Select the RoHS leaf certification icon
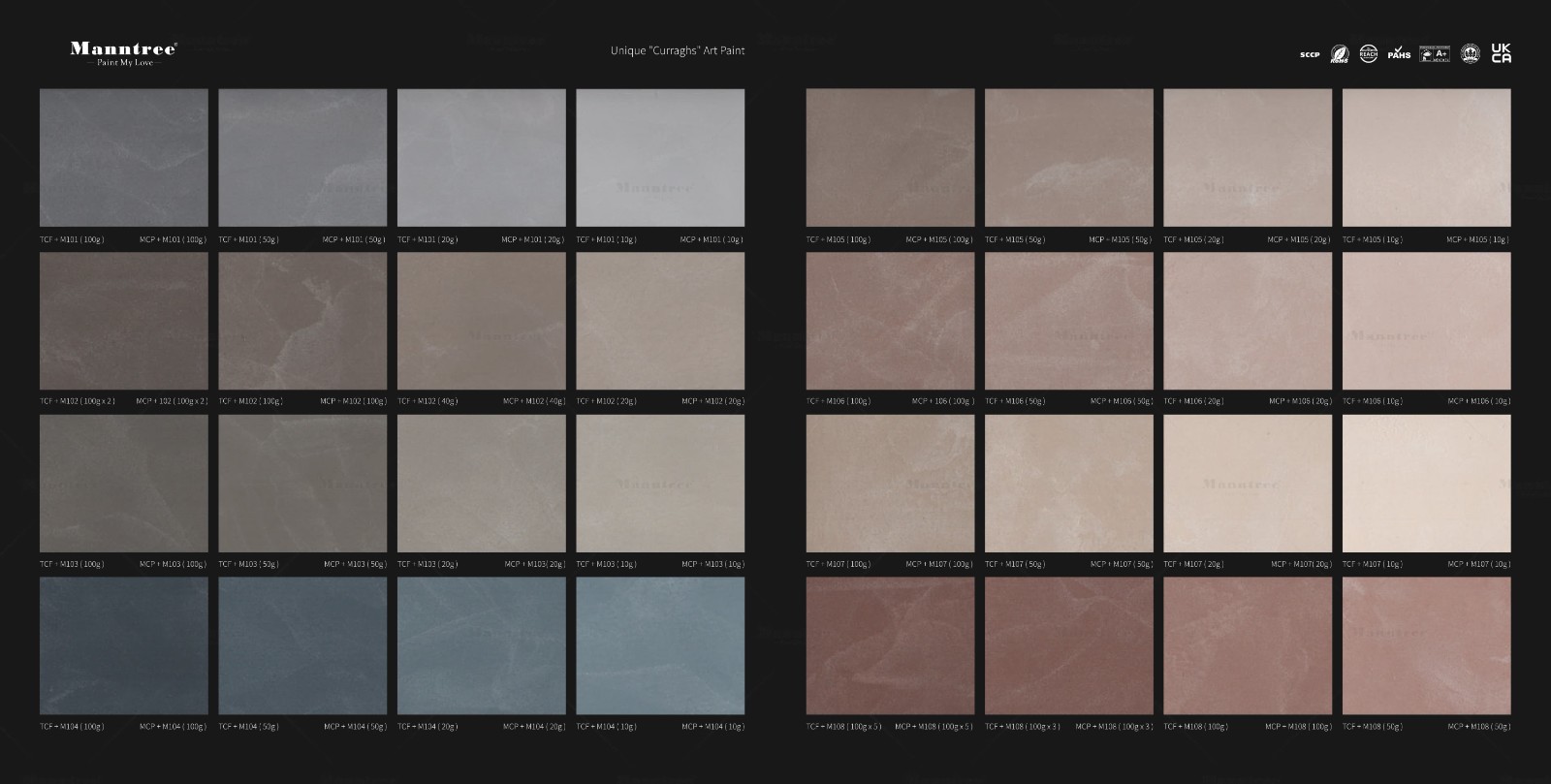Image resolution: width=1551 pixels, height=784 pixels. coord(1339,54)
